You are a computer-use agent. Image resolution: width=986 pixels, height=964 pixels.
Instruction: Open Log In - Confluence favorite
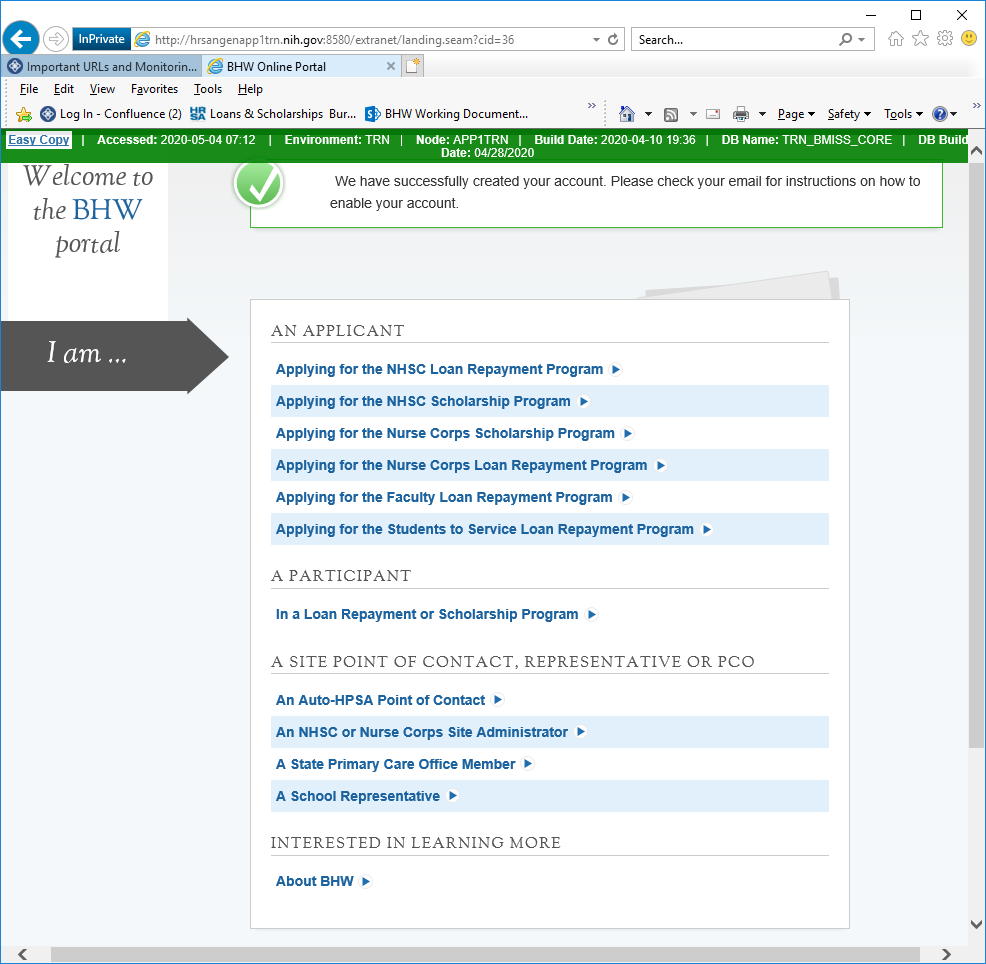coord(111,114)
